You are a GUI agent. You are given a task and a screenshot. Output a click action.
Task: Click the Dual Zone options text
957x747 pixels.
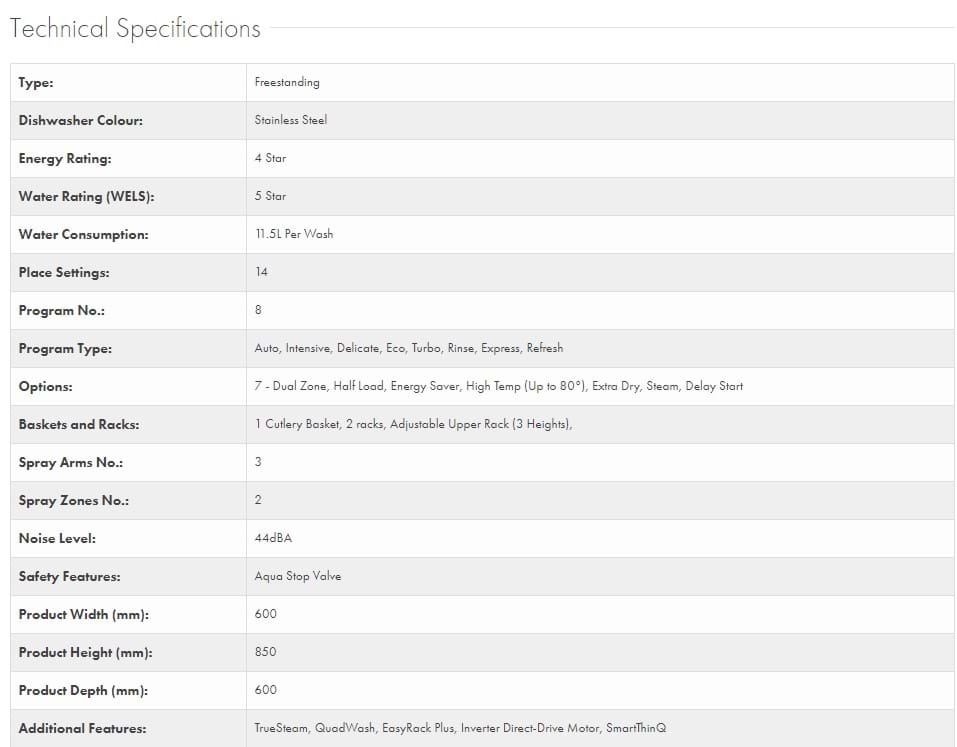(296, 387)
